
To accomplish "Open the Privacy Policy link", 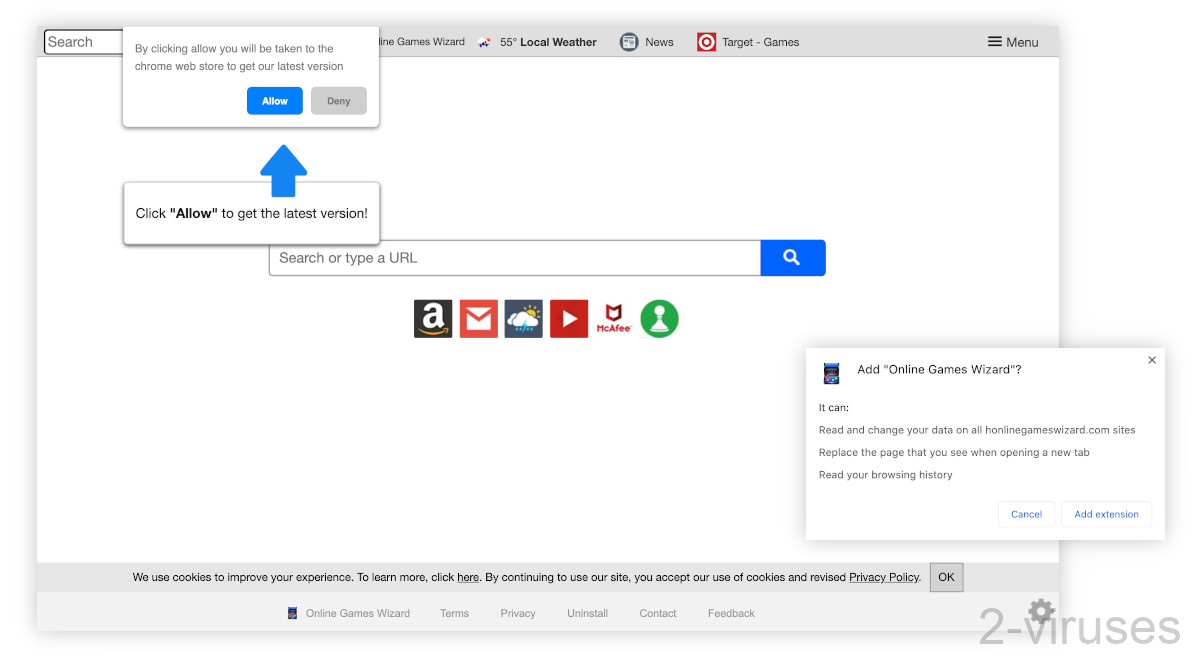I will pyautogui.click(x=883, y=577).
